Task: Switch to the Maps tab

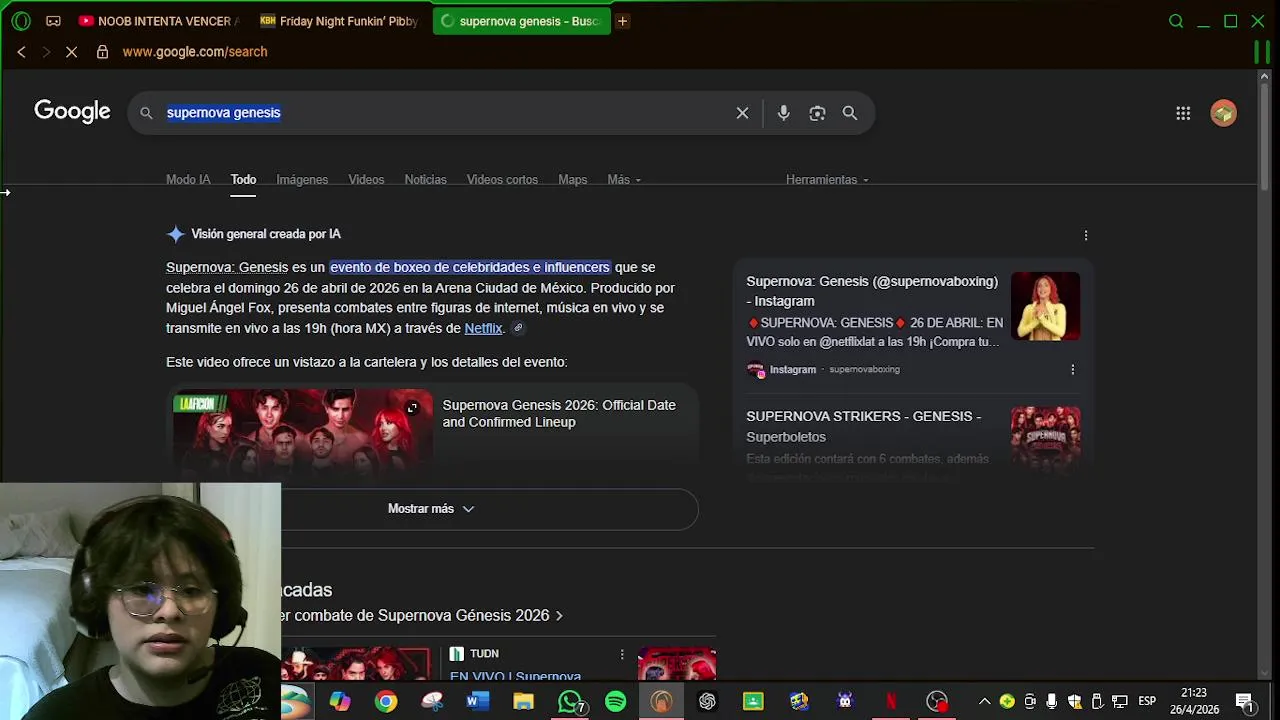Action: coord(572,180)
